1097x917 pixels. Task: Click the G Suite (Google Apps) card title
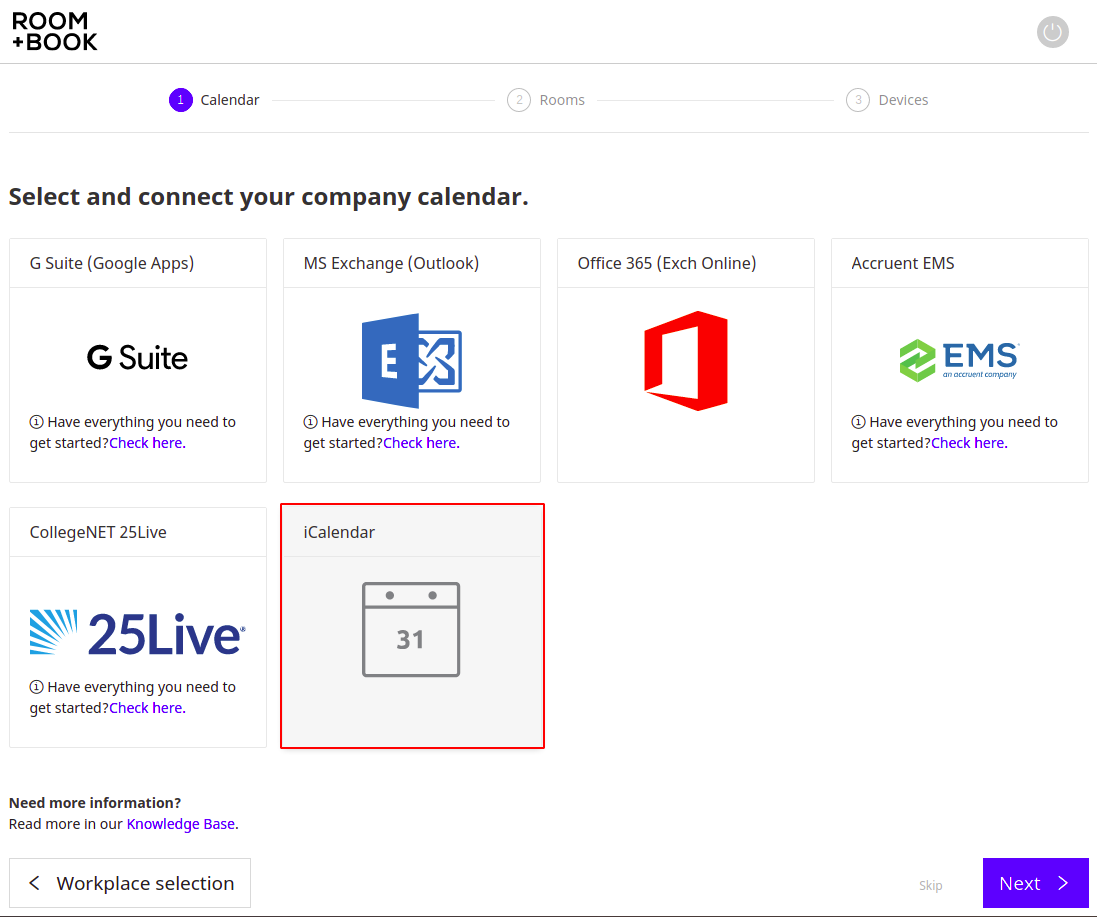click(x=112, y=263)
